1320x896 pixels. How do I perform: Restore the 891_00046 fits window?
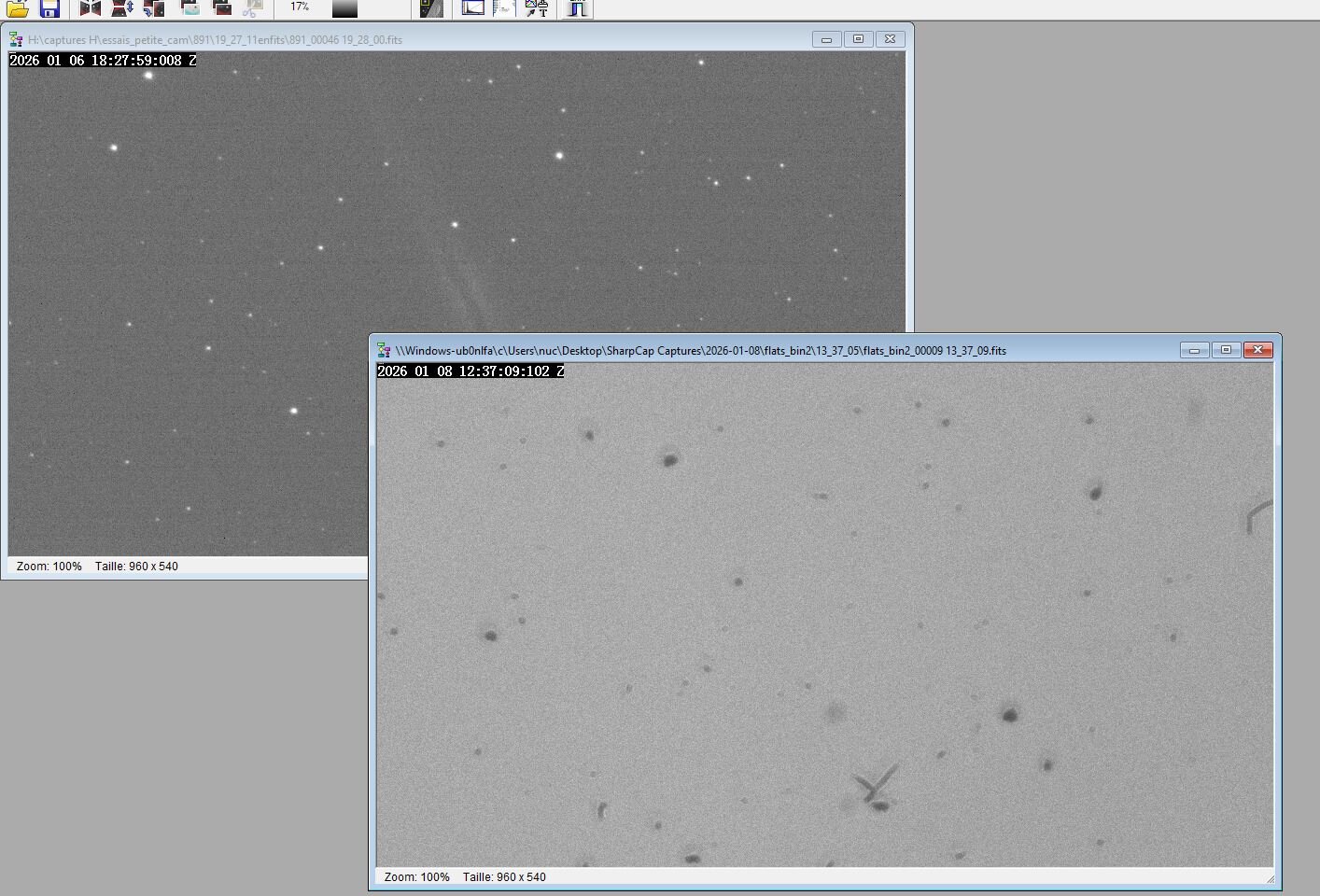(x=859, y=39)
